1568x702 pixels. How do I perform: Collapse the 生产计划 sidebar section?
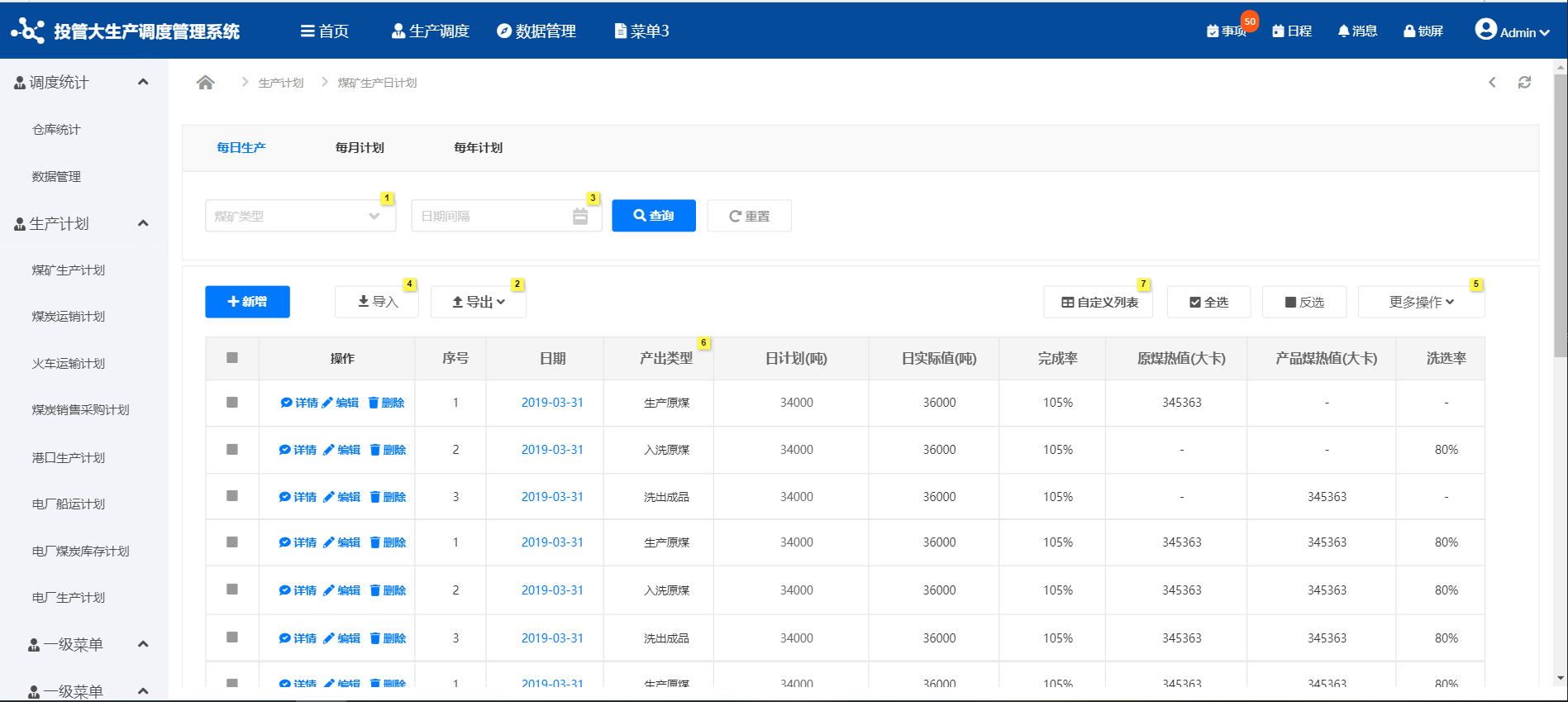coord(143,223)
